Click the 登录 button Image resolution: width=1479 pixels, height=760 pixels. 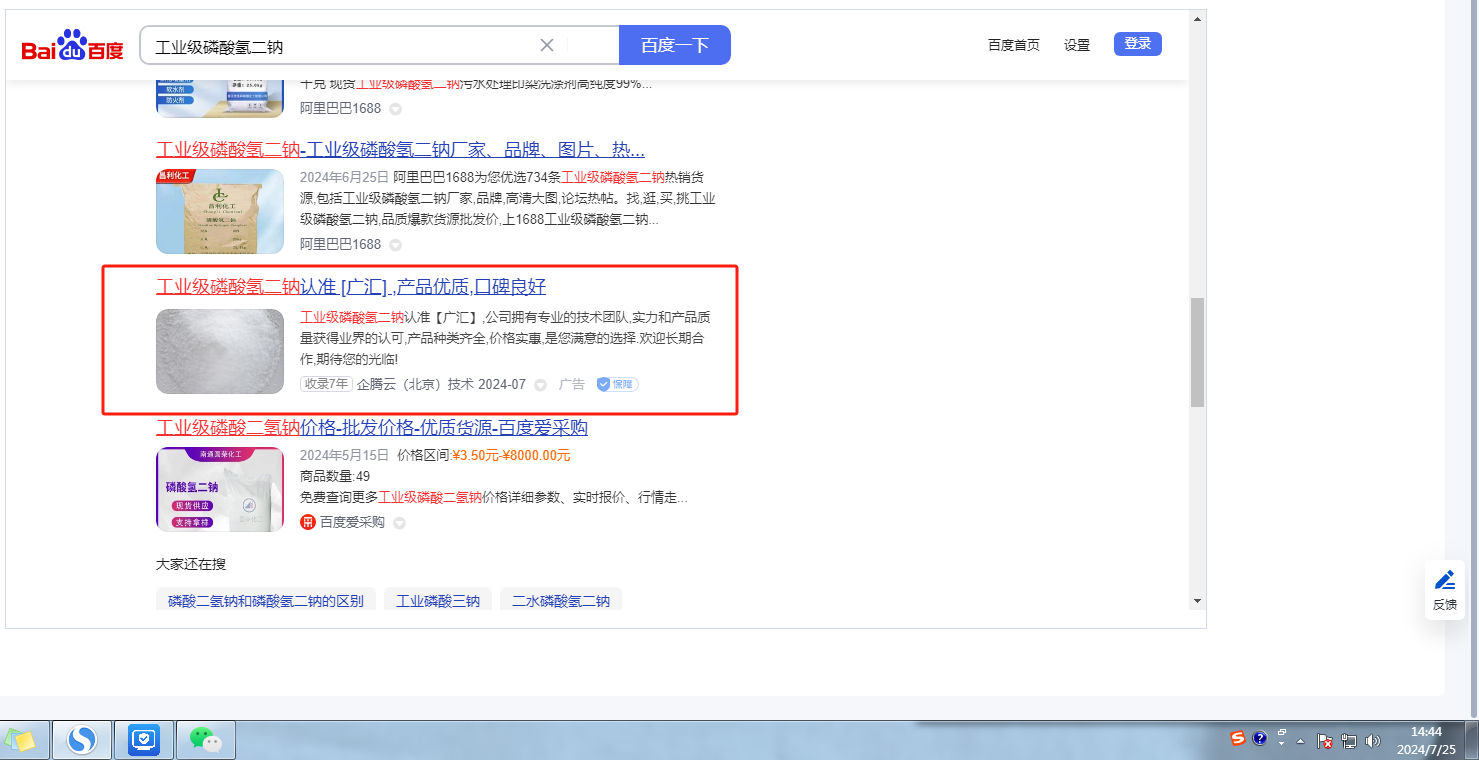click(1138, 44)
